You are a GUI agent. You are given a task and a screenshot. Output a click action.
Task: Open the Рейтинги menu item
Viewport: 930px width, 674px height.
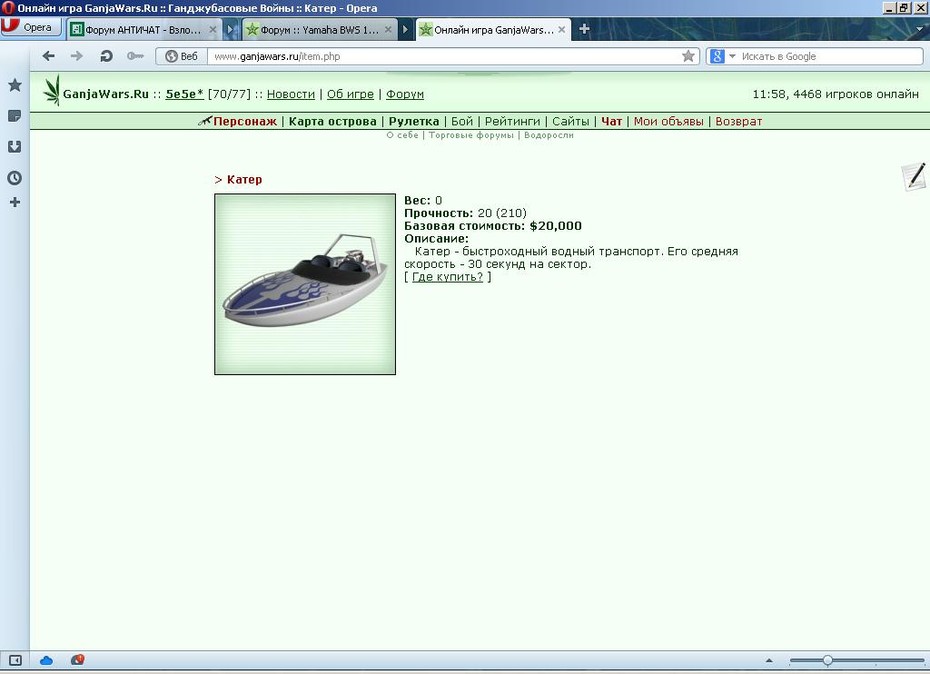click(x=512, y=121)
